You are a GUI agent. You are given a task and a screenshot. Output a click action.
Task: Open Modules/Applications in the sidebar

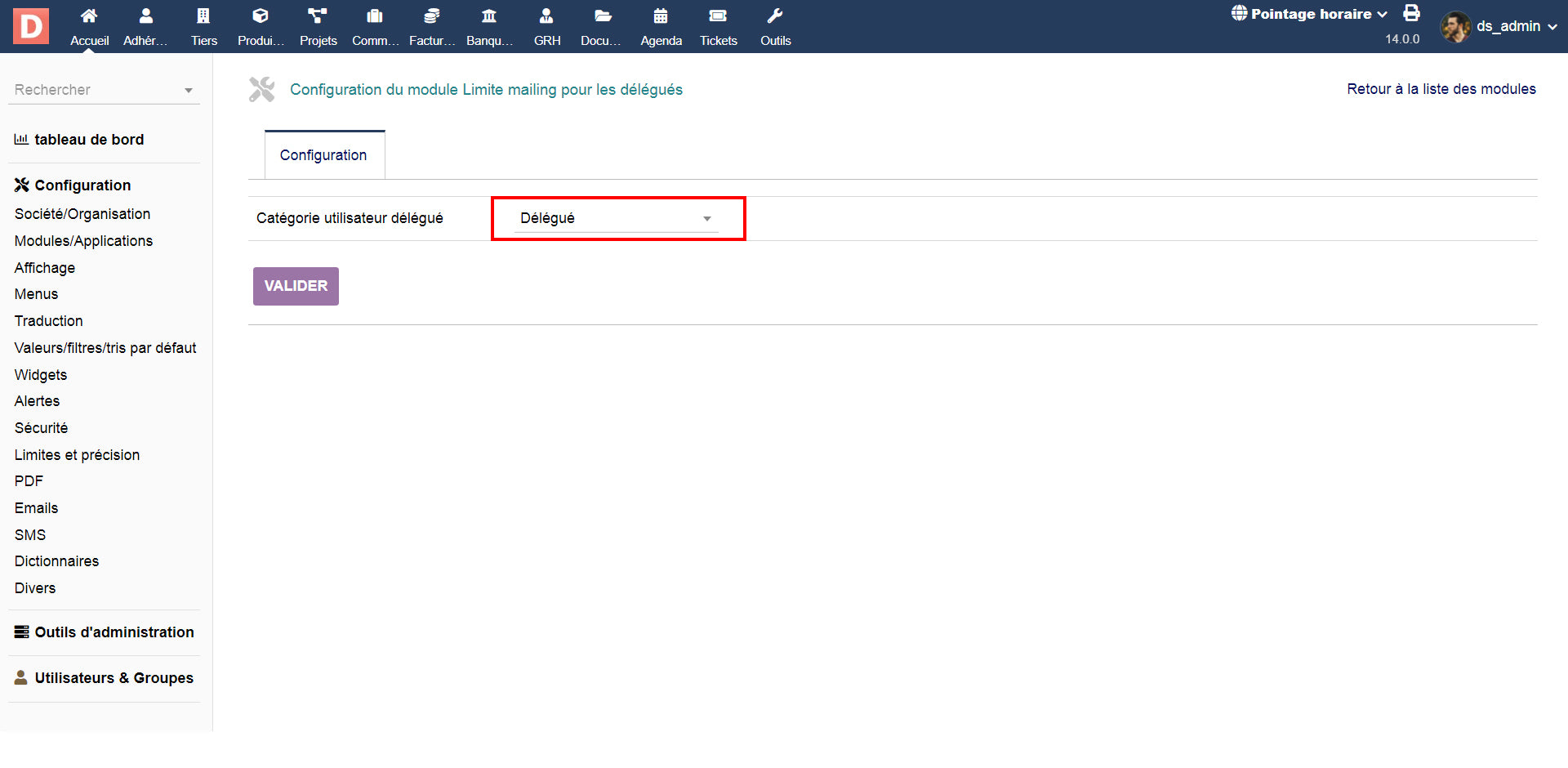pos(83,241)
